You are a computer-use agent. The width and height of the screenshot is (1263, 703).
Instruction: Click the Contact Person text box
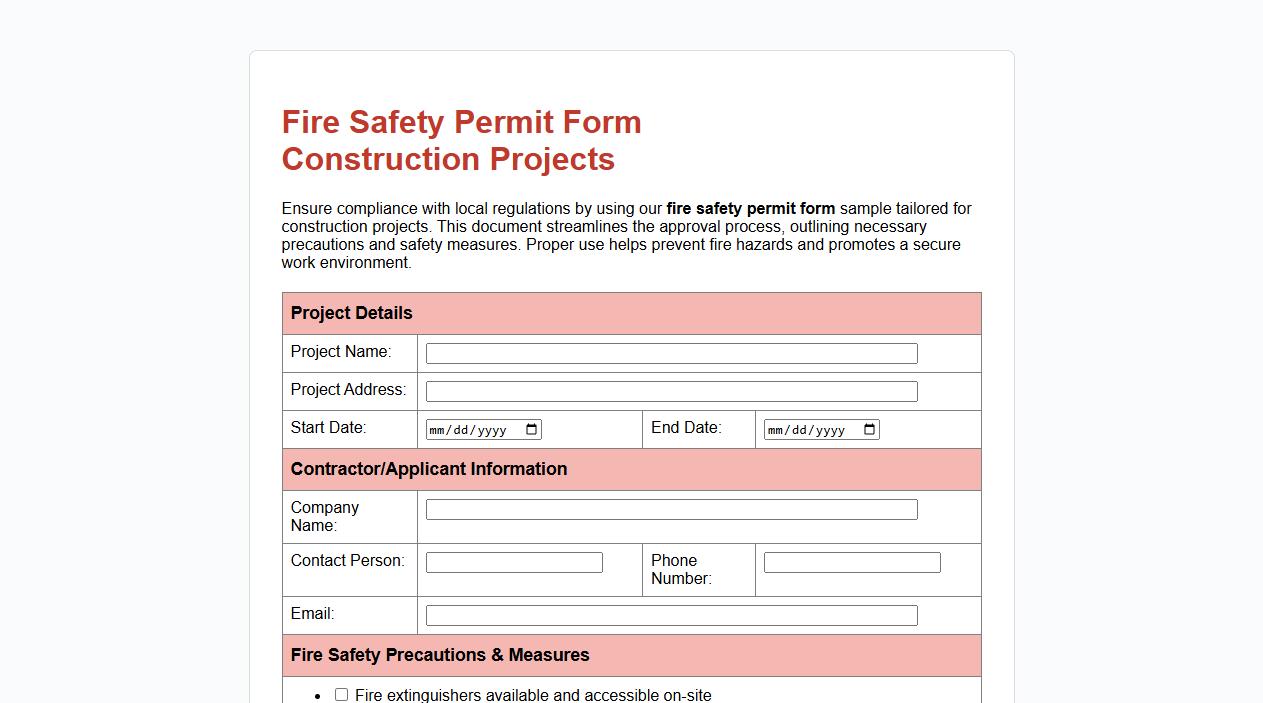pos(513,562)
